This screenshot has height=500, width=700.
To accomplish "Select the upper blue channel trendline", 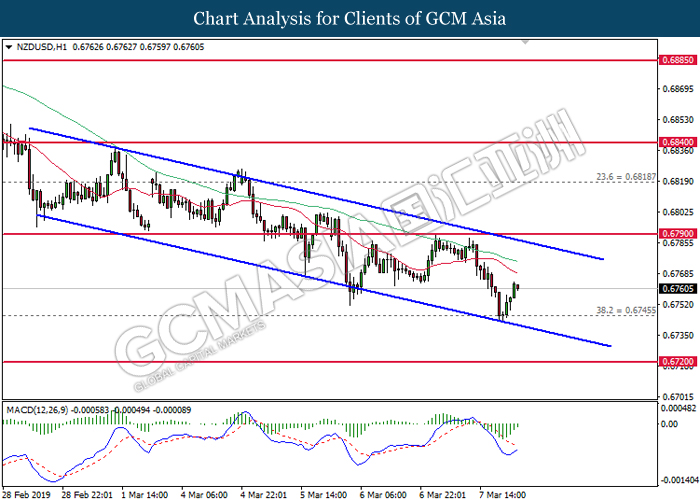I will (300, 190).
